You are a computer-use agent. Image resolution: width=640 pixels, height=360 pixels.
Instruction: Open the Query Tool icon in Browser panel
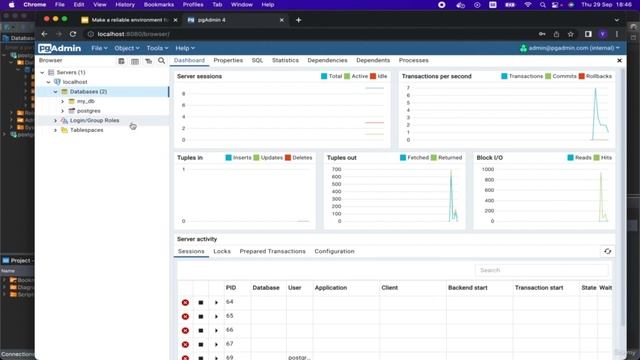(121, 61)
